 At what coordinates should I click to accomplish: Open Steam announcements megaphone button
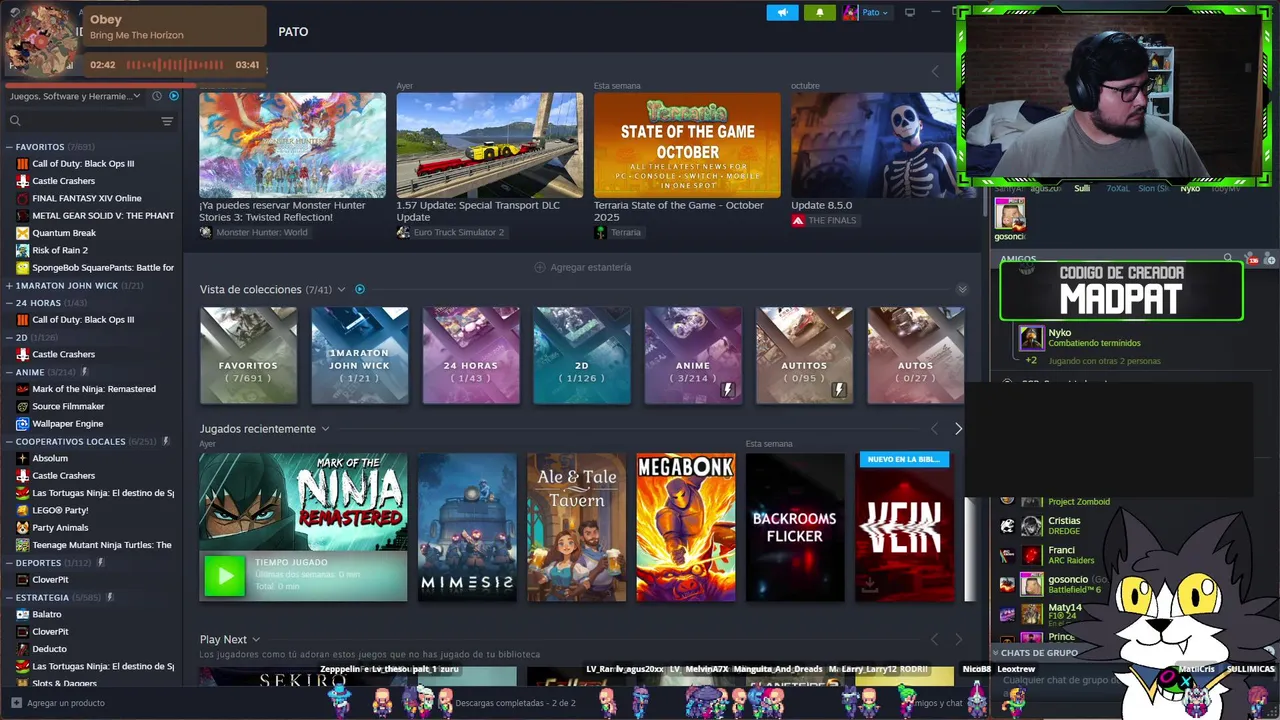coord(782,12)
